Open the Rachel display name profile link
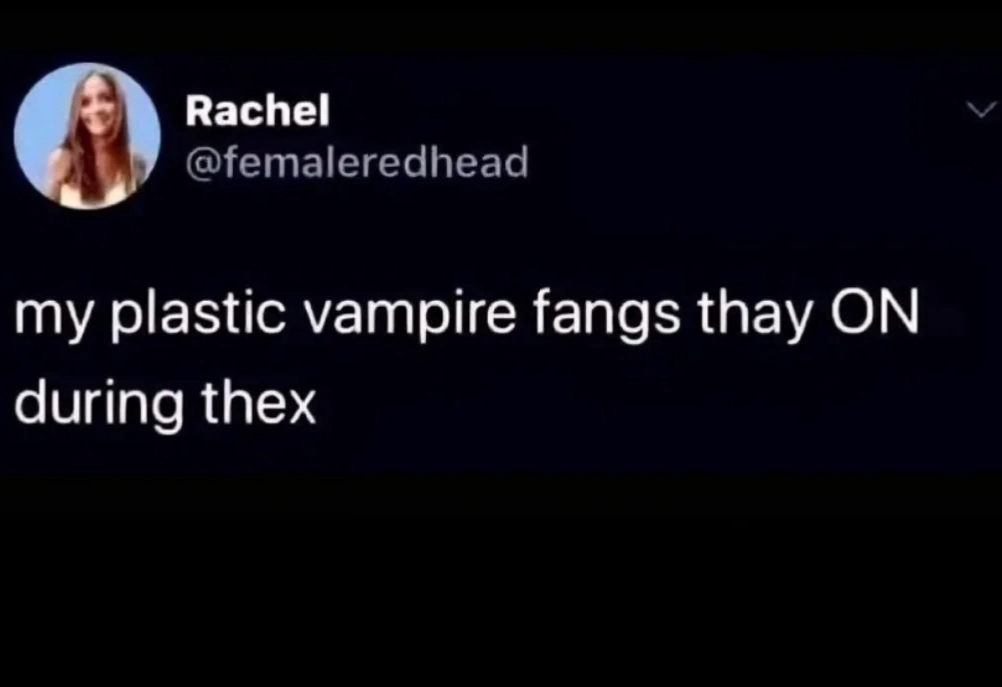1002x687 pixels. [x=258, y=109]
